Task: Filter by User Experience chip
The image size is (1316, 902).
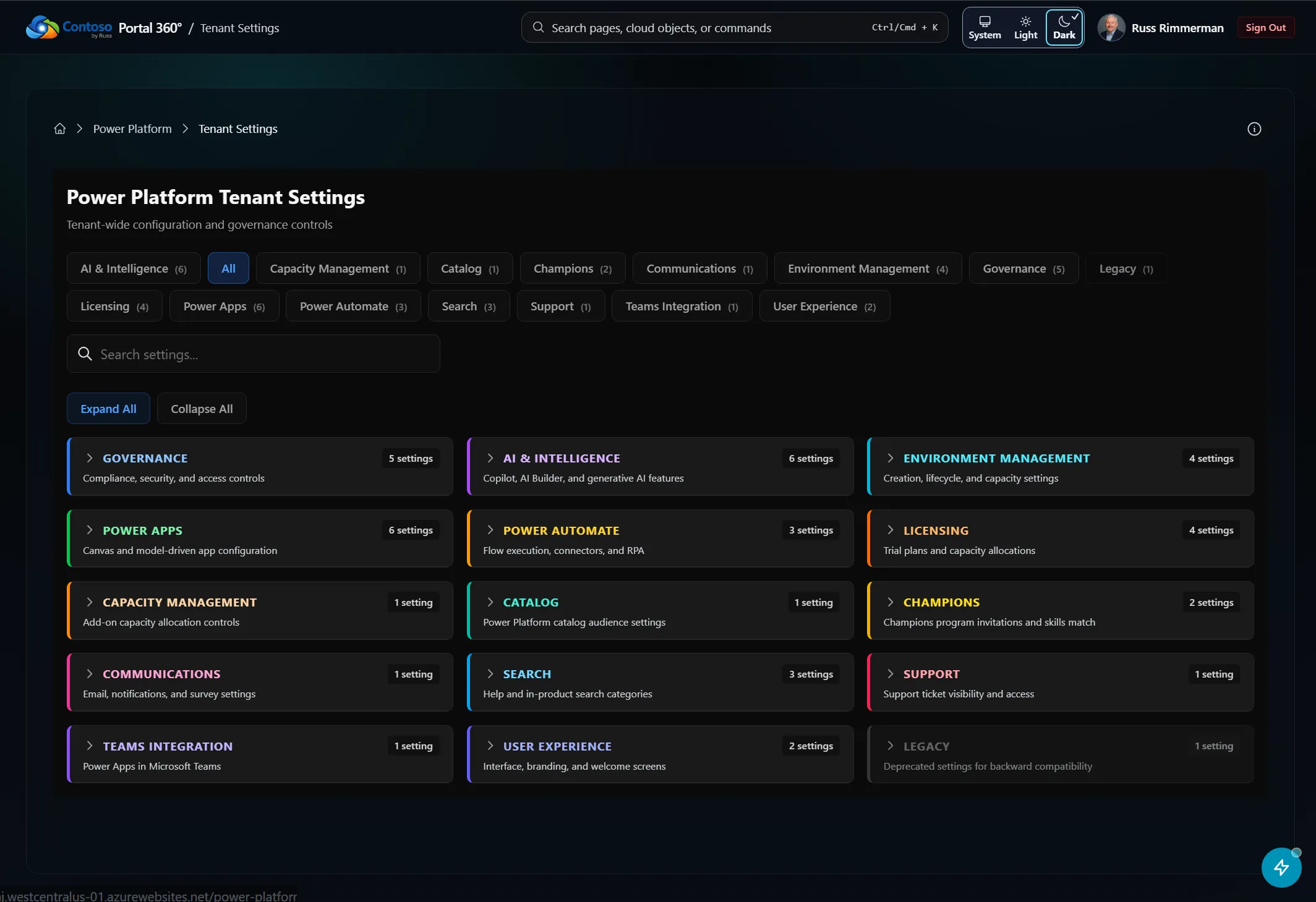Action: click(824, 306)
